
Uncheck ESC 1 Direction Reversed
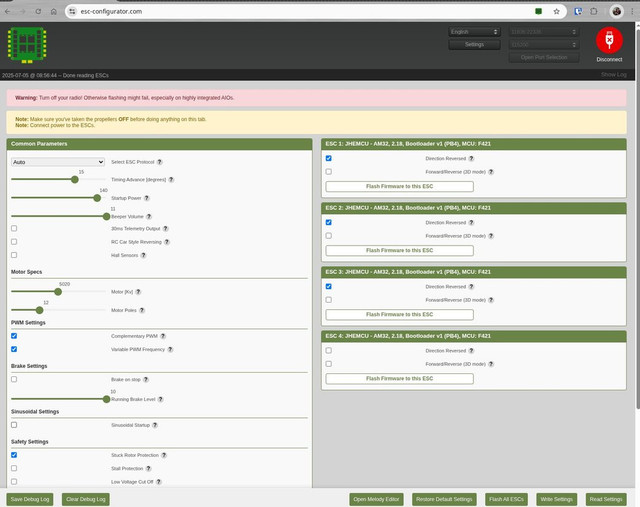tap(329, 158)
